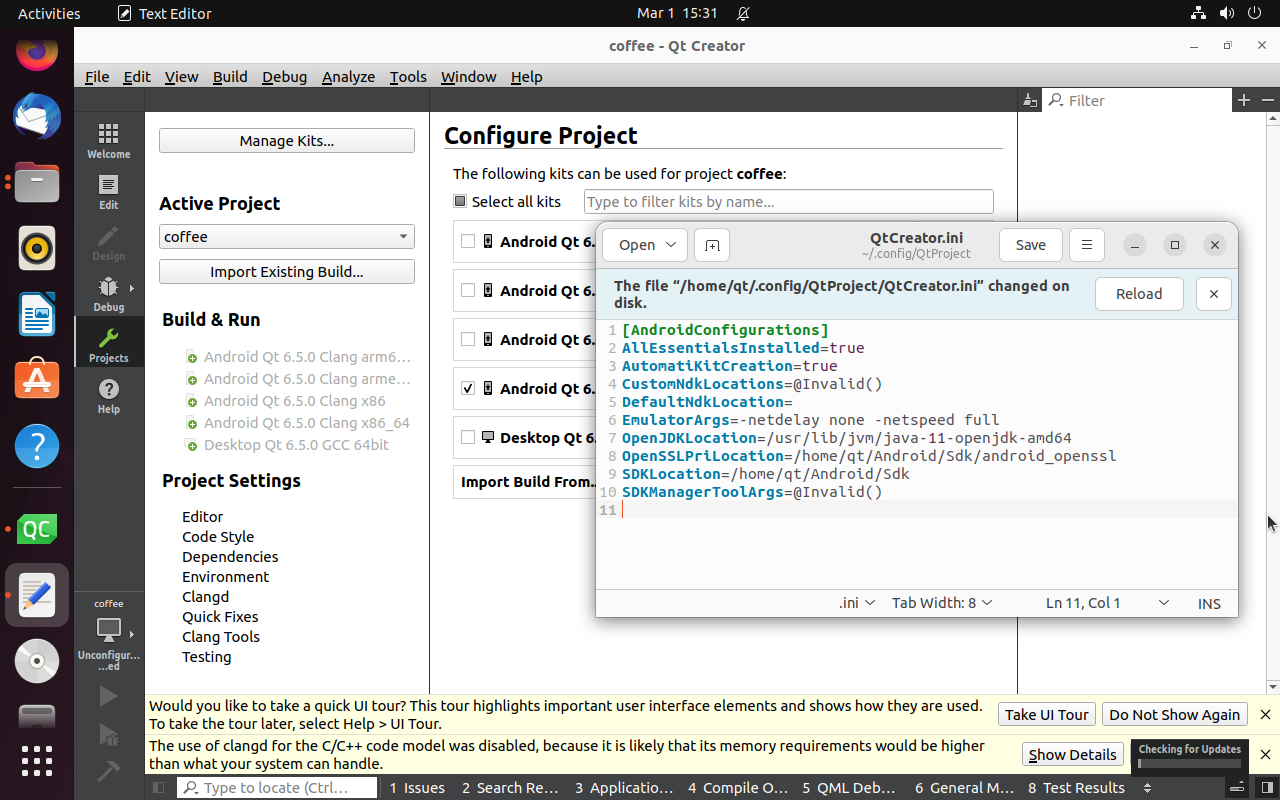The height and width of the screenshot is (800, 1280).
Task: Create new document tab in Text Editor
Action: [711, 245]
